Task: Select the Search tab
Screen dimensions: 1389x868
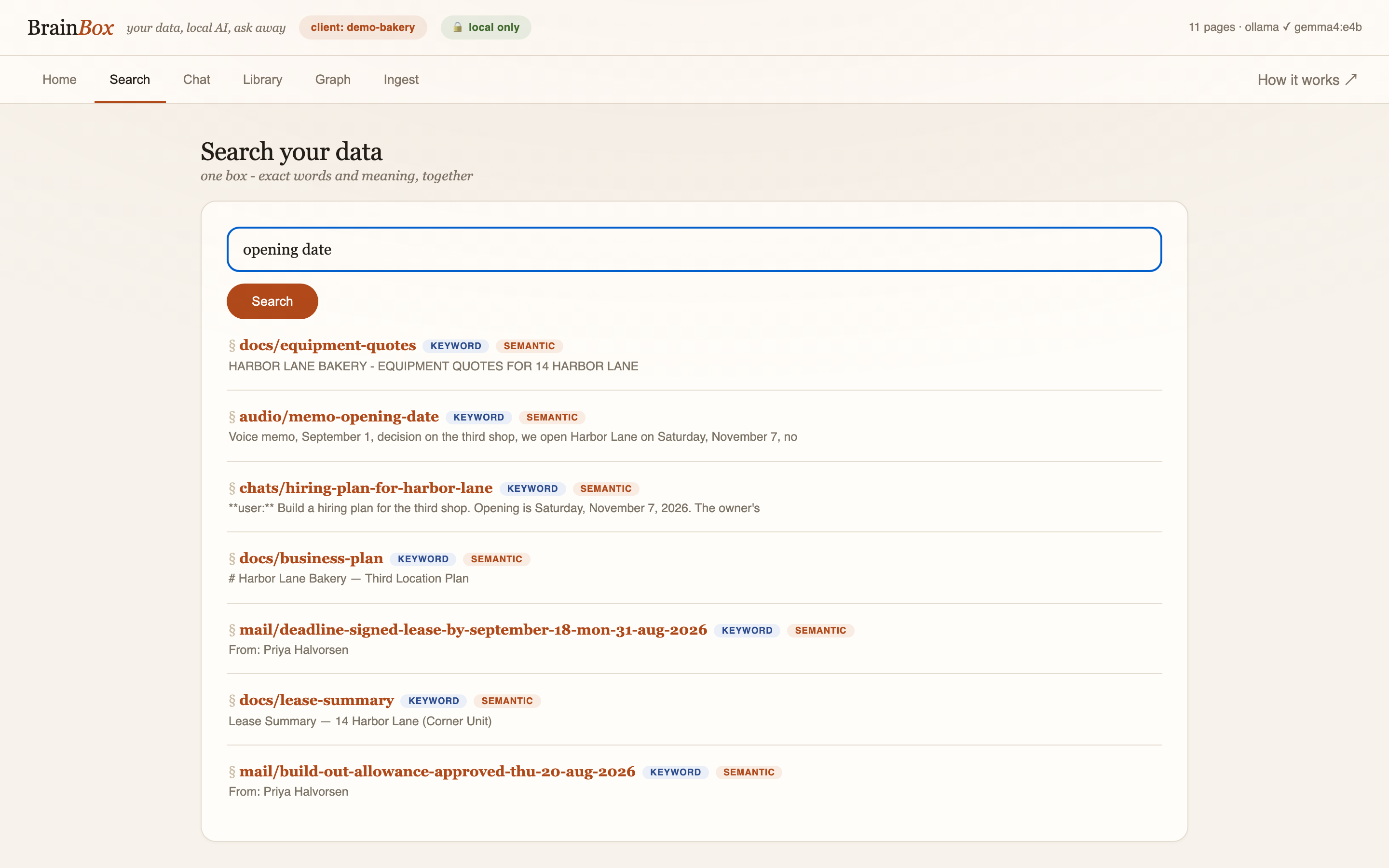Action: [130, 79]
